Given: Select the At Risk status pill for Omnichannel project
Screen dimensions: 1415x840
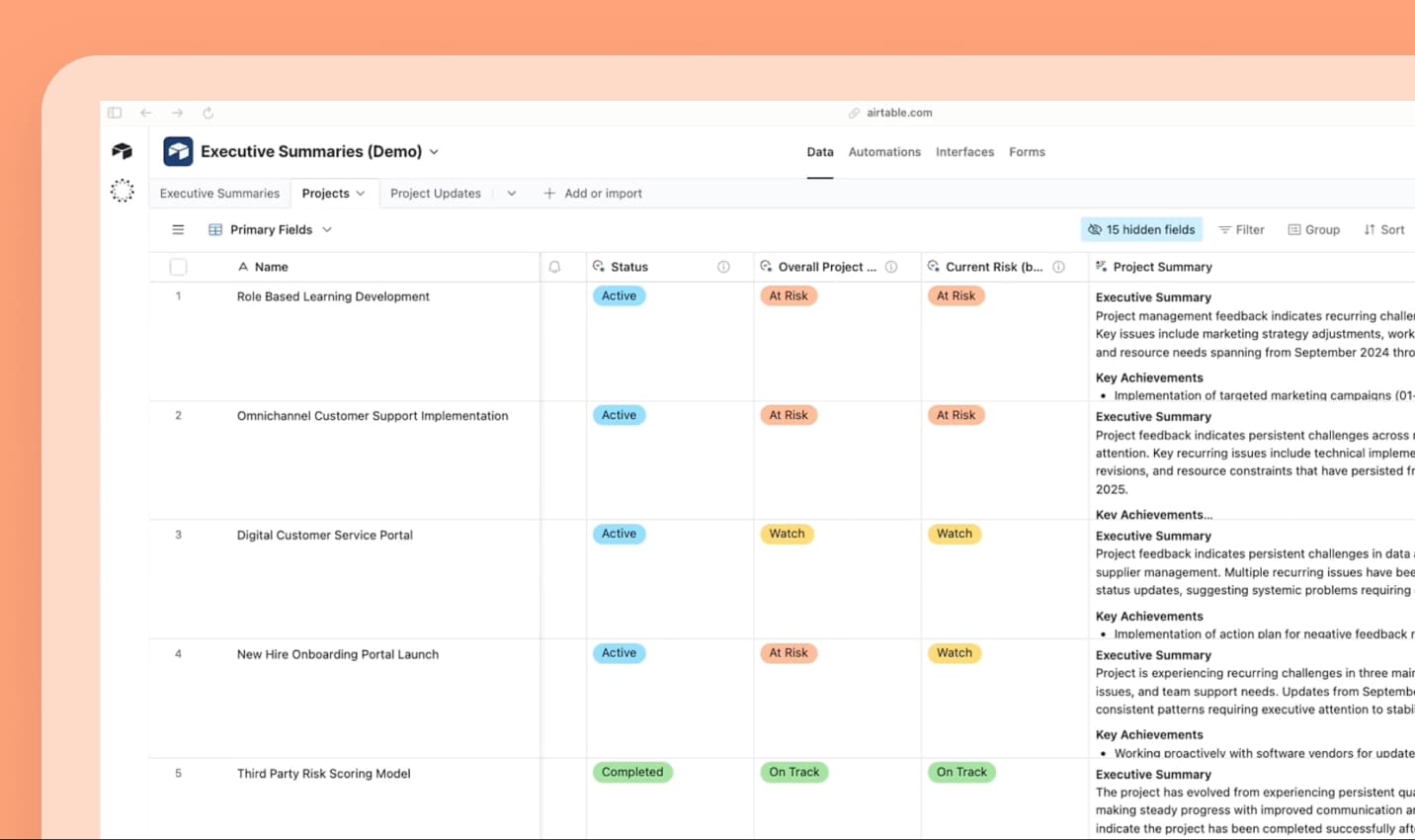Looking at the screenshot, I should pyautogui.click(x=788, y=414).
